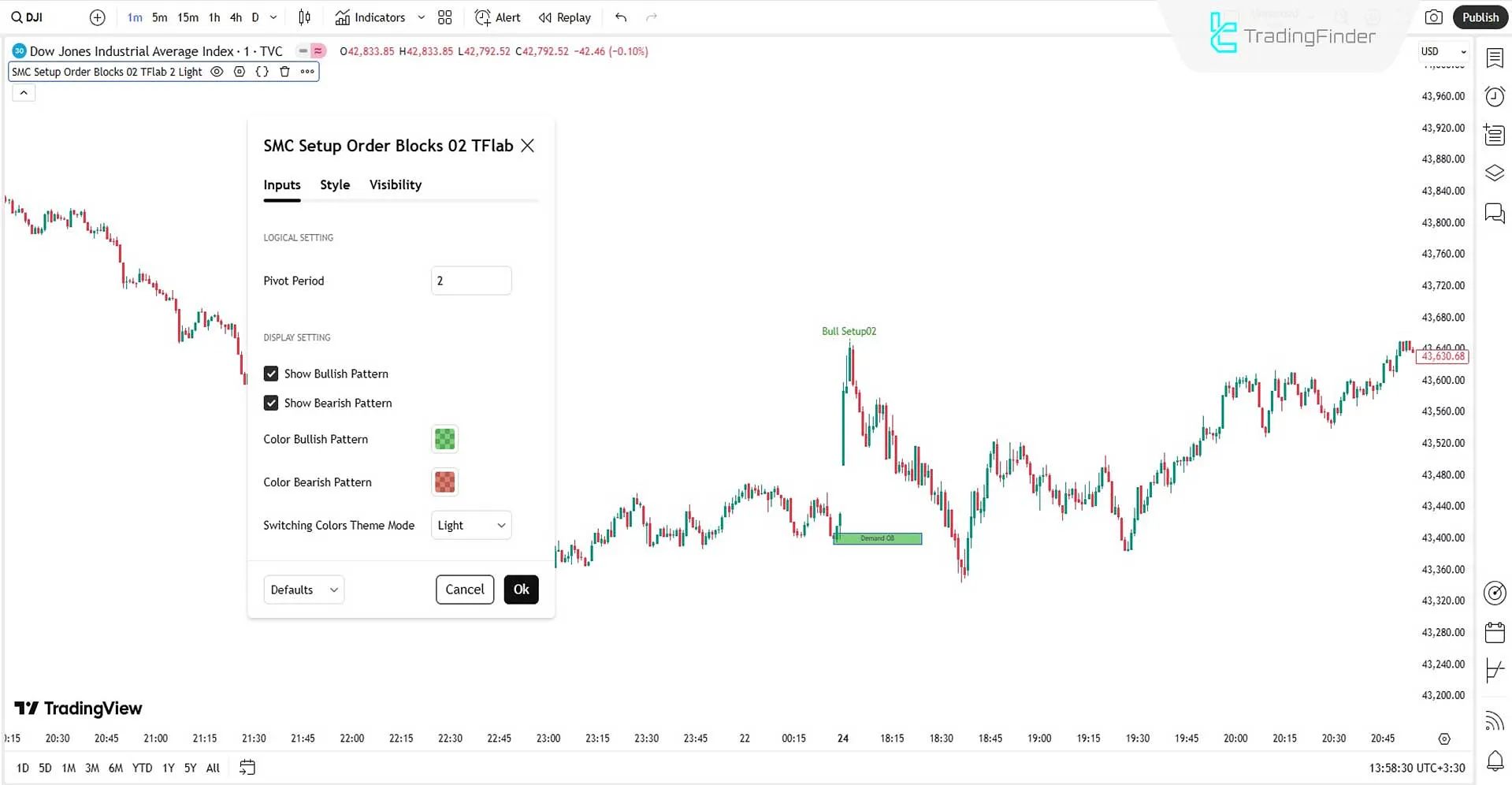Switch to the Style tab
The image size is (1512, 785).
coord(334,184)
